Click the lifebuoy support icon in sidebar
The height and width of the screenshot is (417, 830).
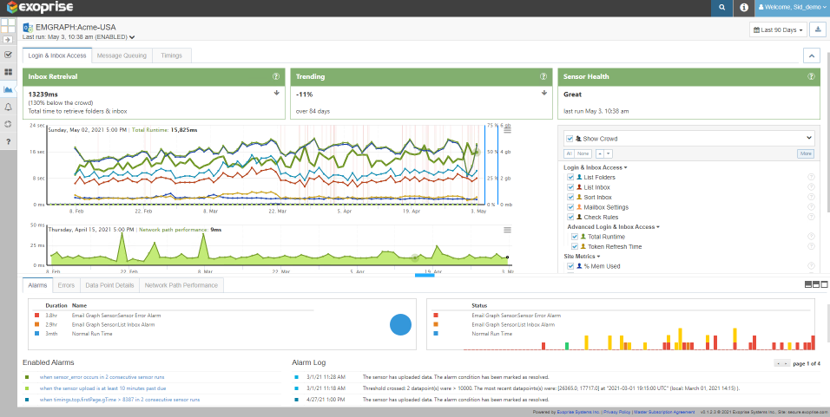coord(8,124)
